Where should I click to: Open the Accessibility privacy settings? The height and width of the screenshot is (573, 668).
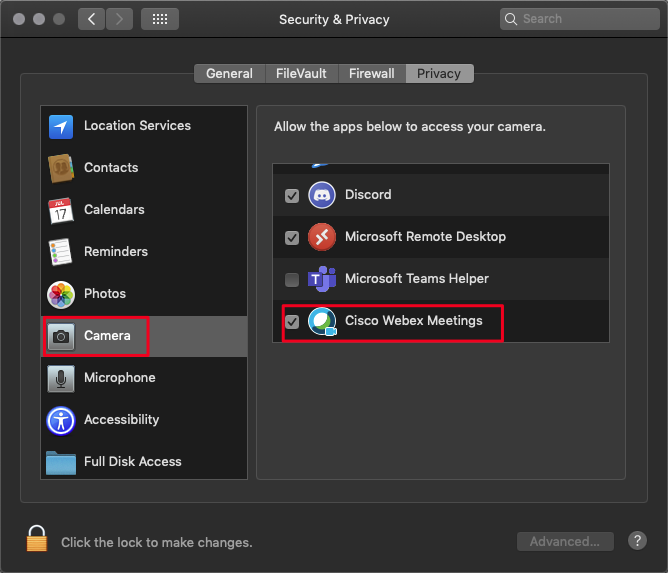121,420
